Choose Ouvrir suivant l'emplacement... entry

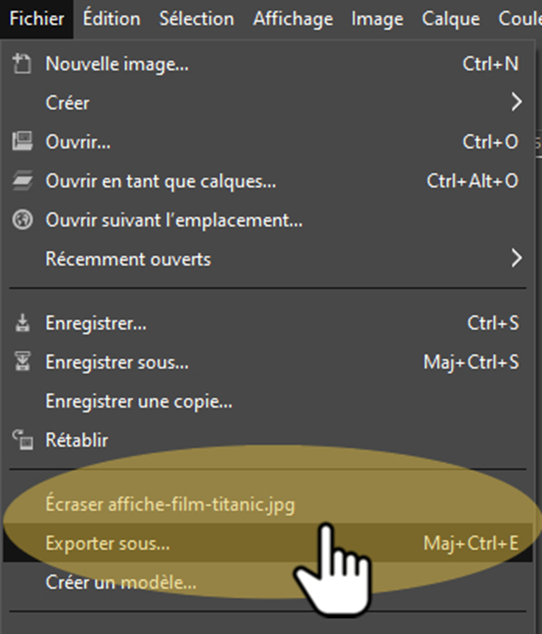pyautogui.click(x=268, y=220)
